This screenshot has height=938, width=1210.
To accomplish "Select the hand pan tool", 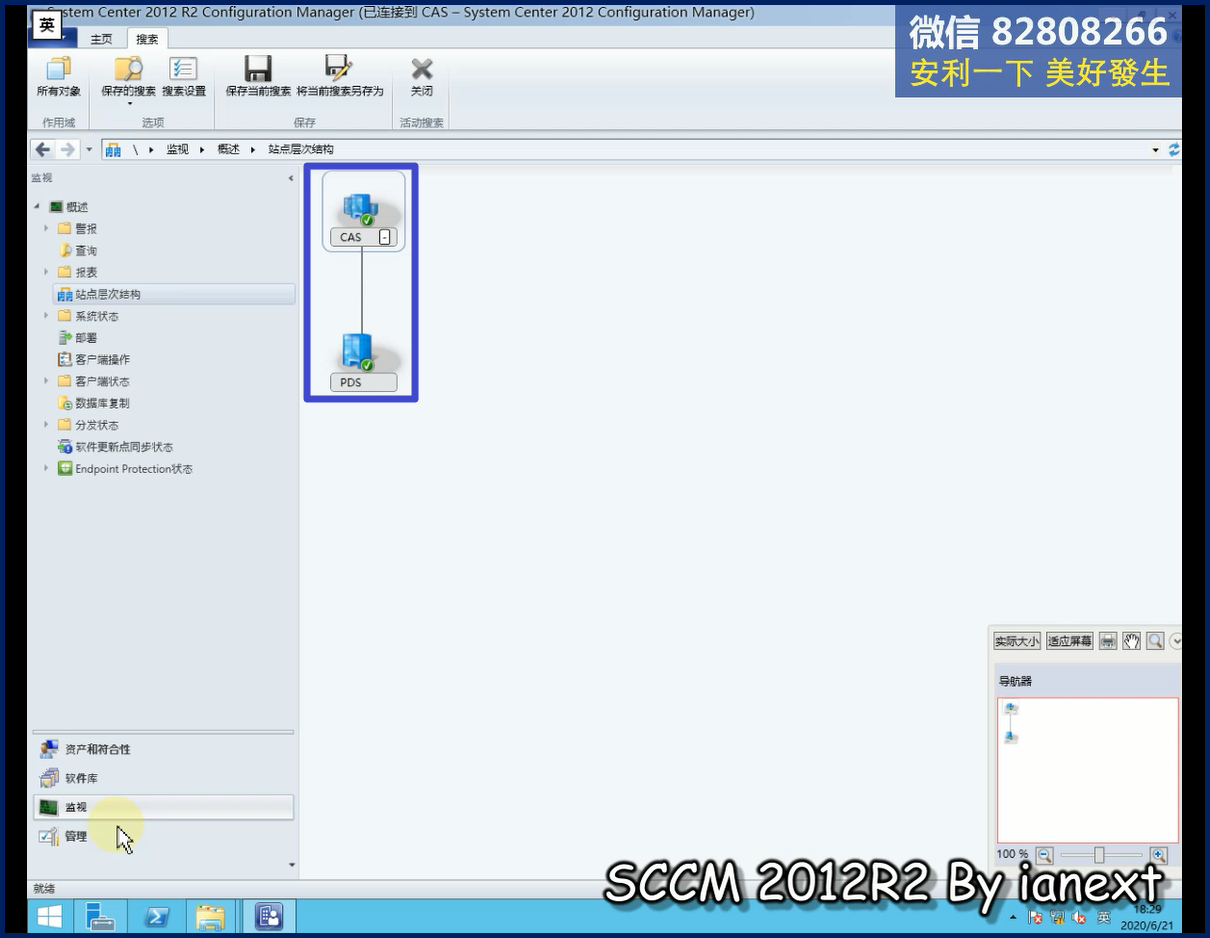I will tap(1132, 641).
